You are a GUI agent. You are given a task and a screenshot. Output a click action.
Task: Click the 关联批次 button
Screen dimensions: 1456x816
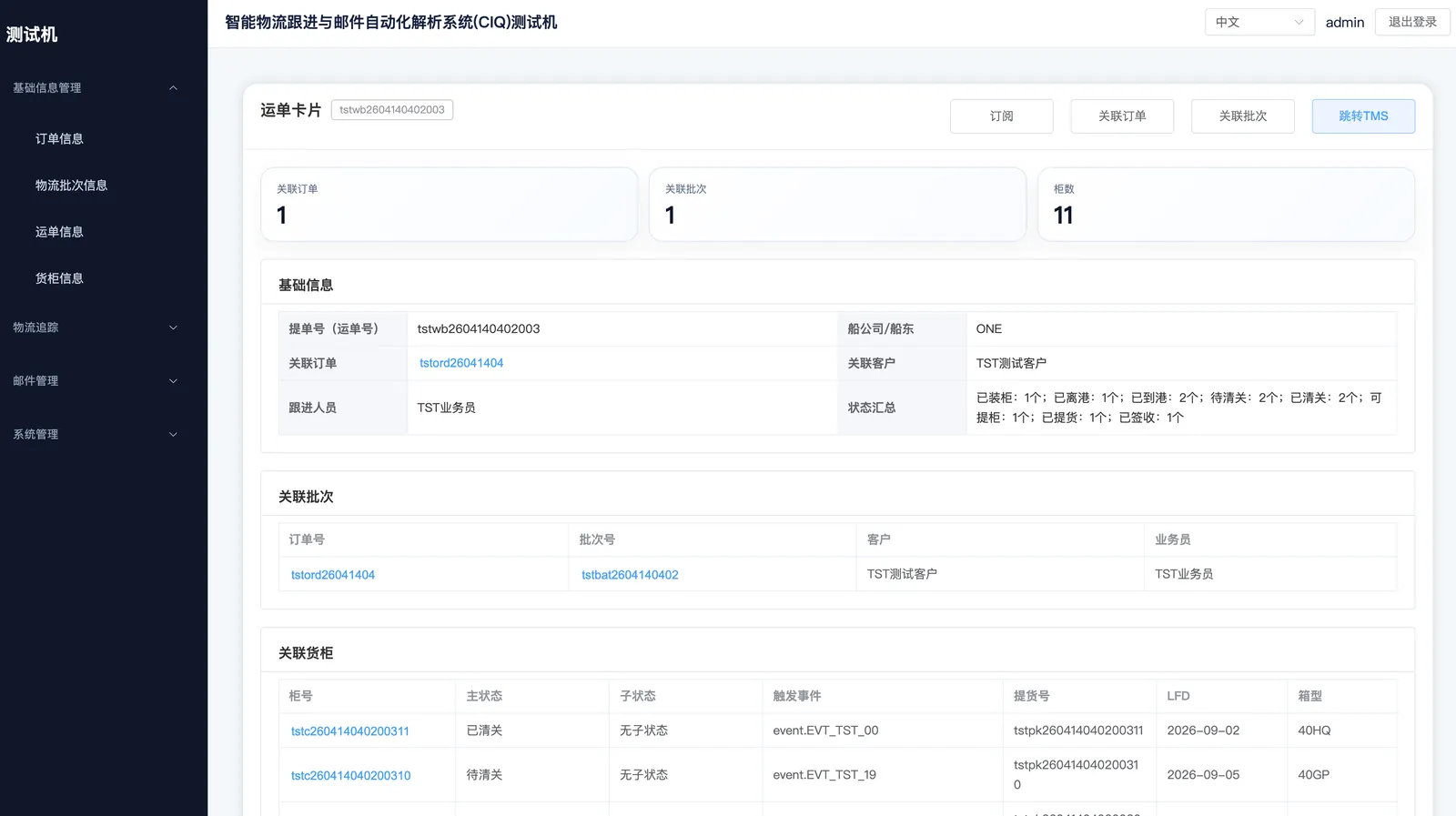coord(1242,116)
